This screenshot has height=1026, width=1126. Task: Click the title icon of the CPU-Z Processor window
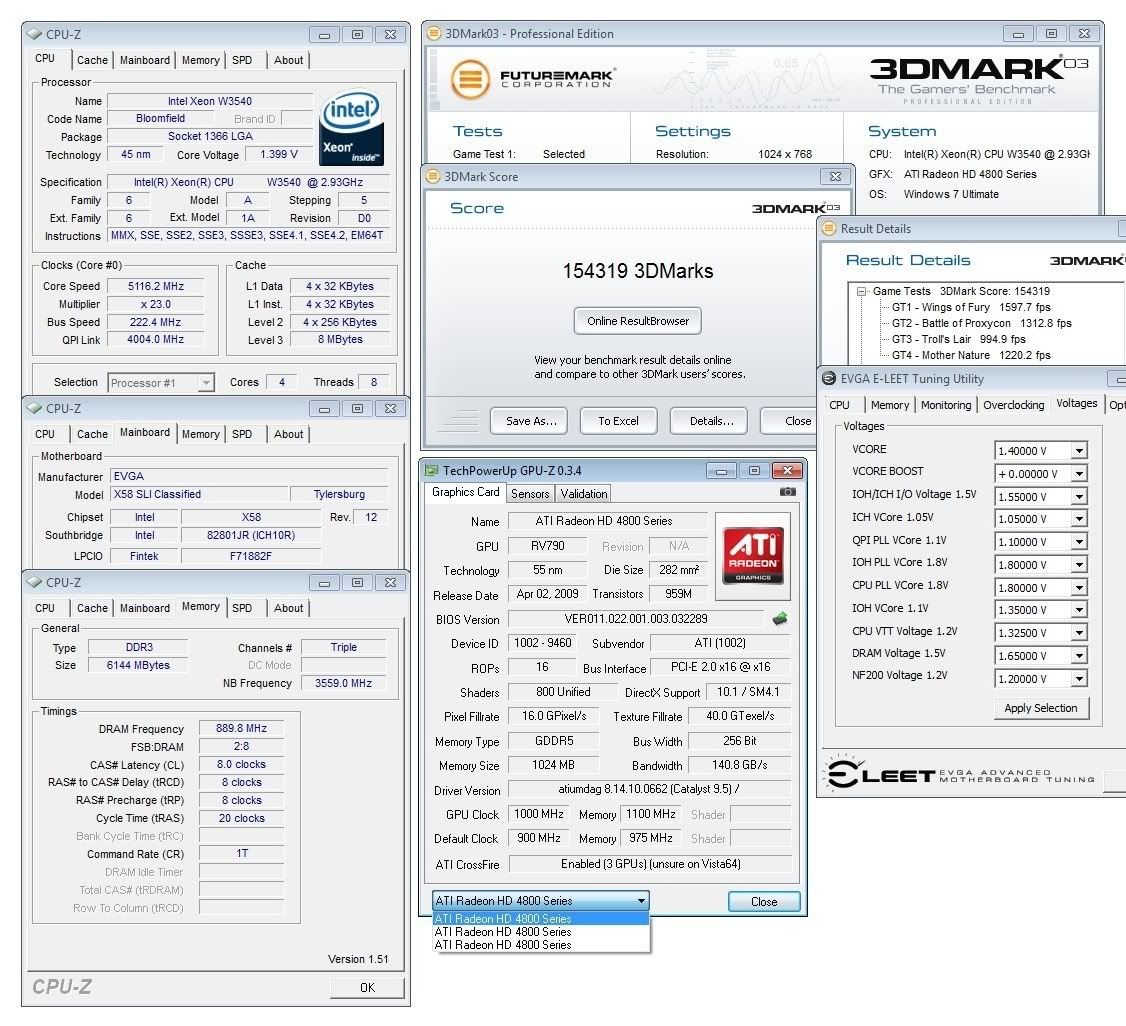[34, 34]
